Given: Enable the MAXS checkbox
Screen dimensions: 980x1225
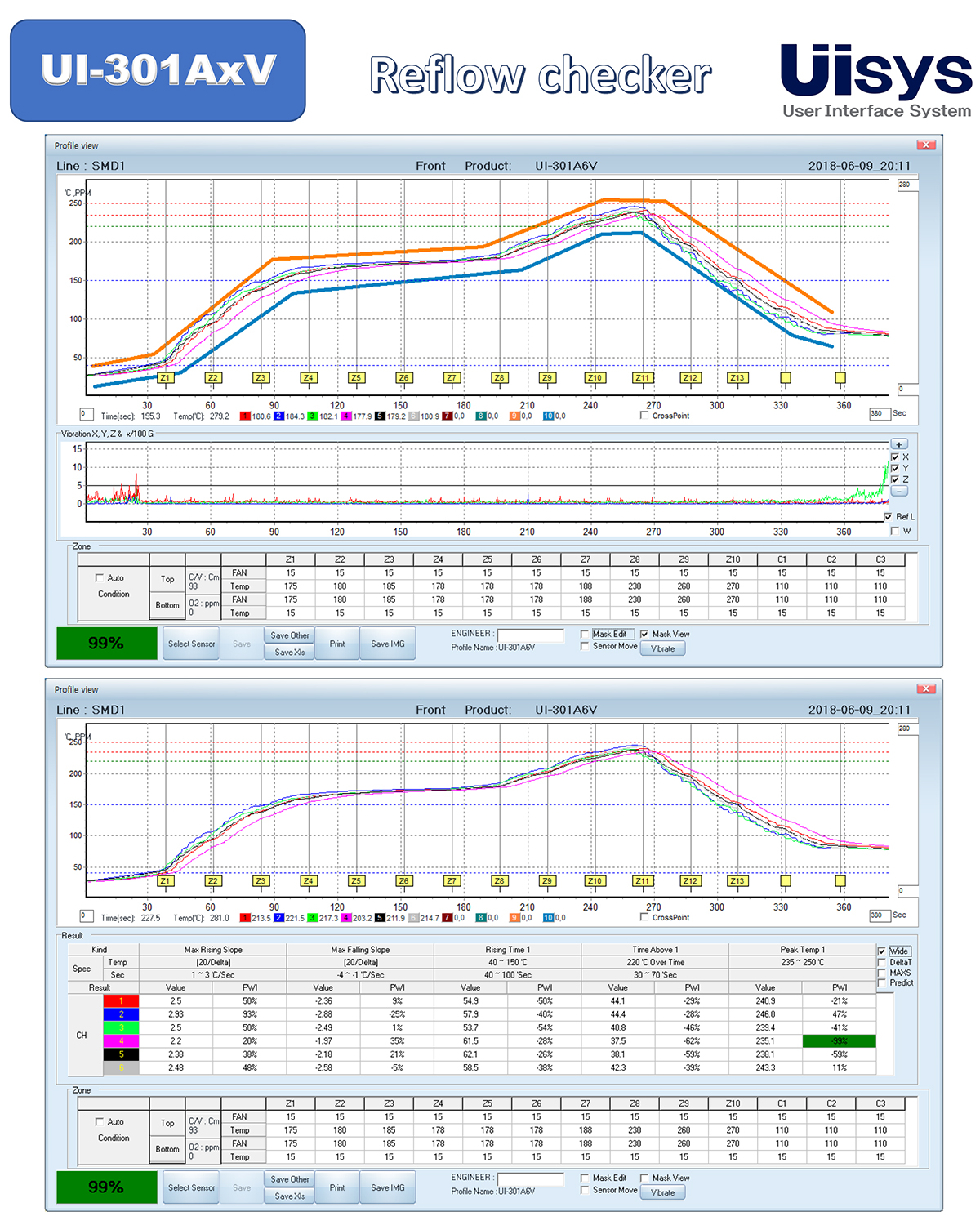Looking at the screenshot, I should click(882, 973).
